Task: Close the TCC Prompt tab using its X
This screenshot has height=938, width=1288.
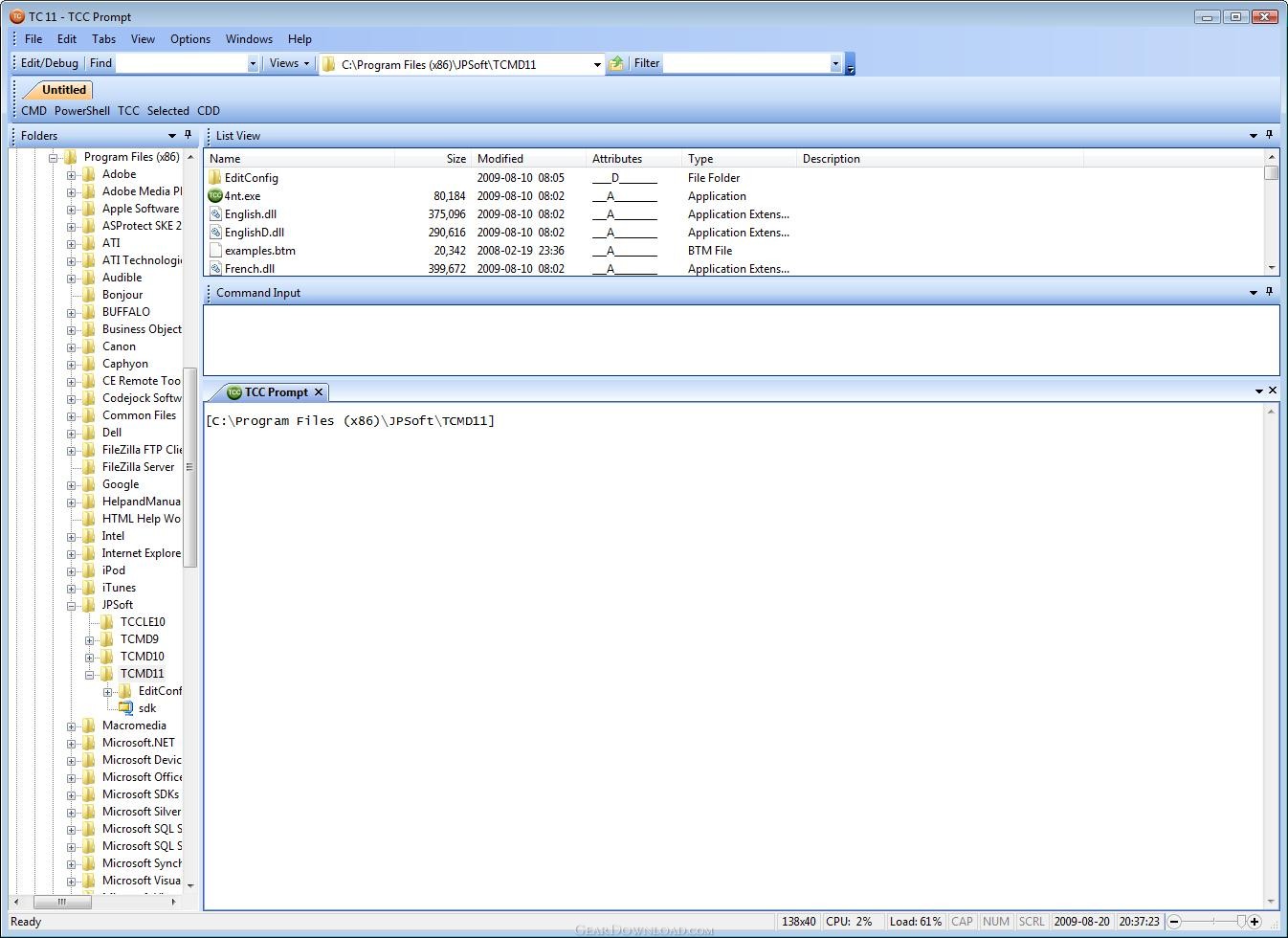Action: tap(319, 392)
